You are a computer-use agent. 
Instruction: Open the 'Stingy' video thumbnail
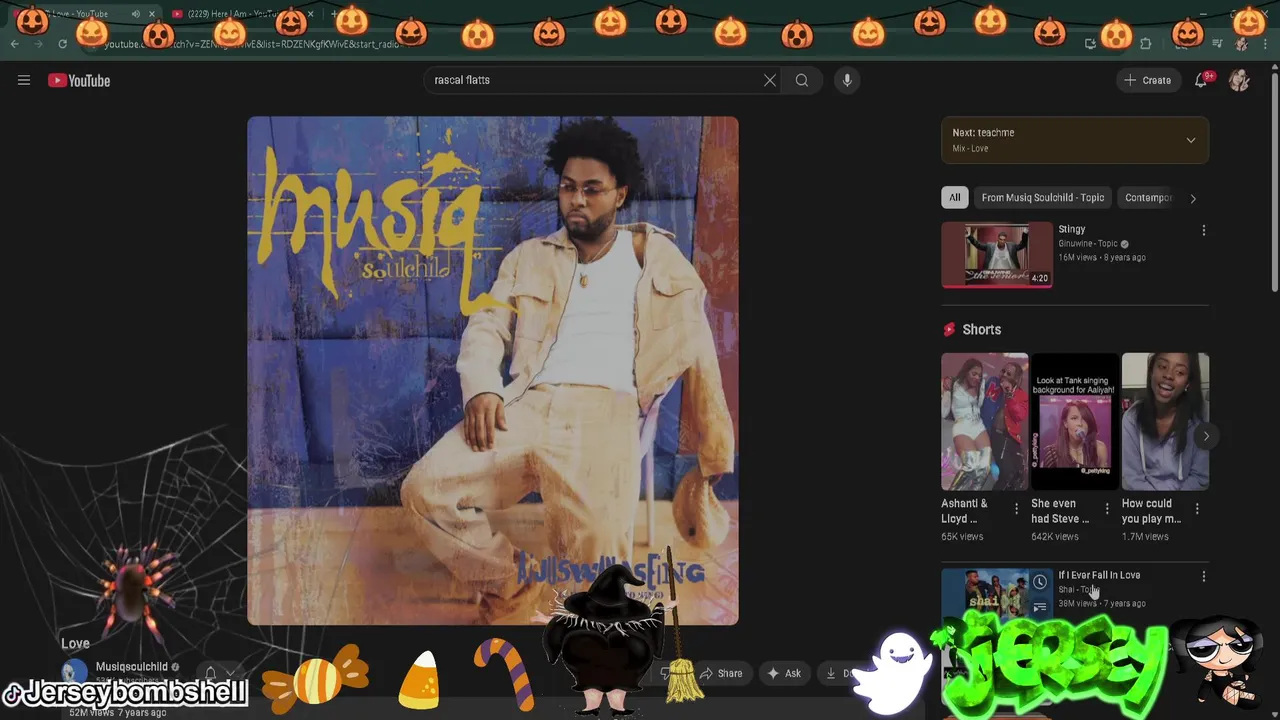pyautogui.click(x=997, y=255)
